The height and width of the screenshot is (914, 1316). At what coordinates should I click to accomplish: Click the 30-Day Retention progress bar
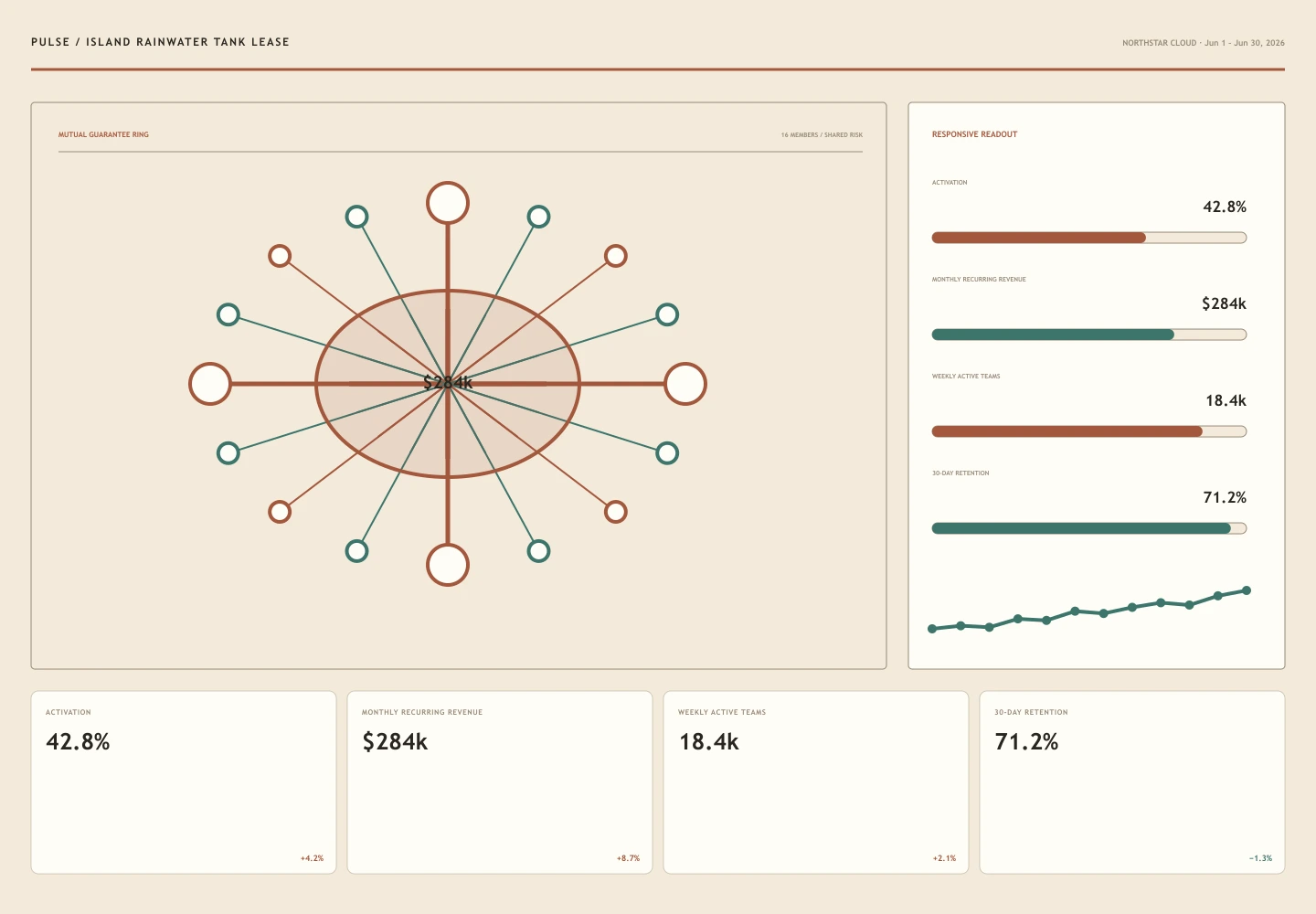(1088, 528)
